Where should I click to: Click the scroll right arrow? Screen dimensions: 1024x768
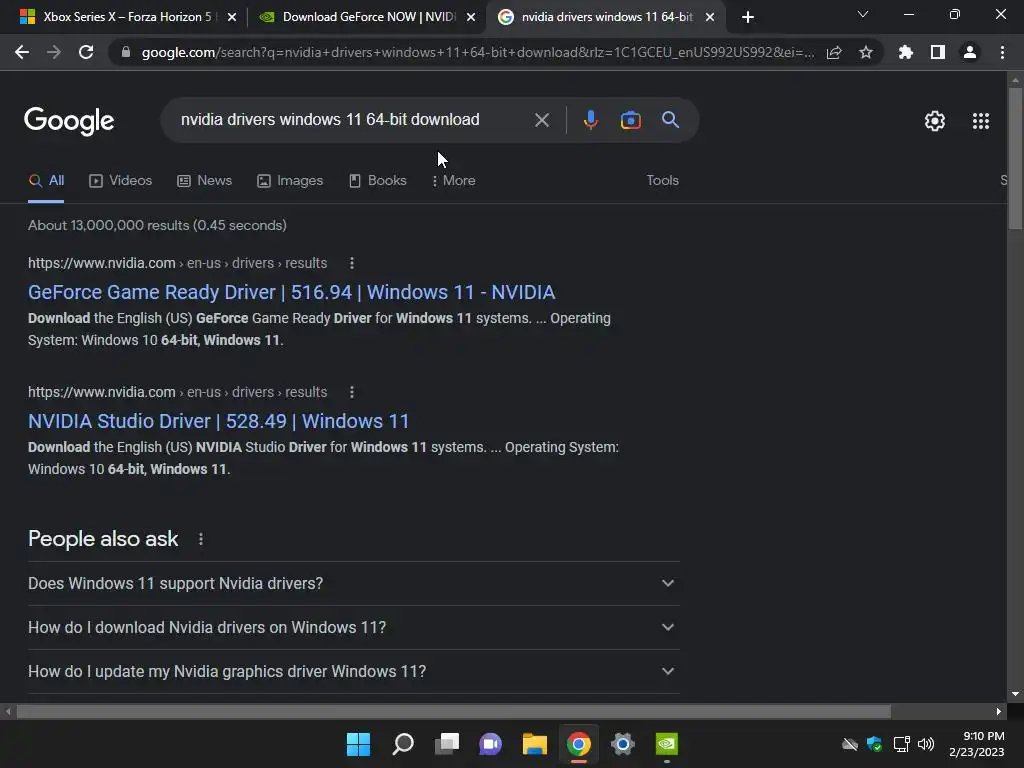click(999, 712)
